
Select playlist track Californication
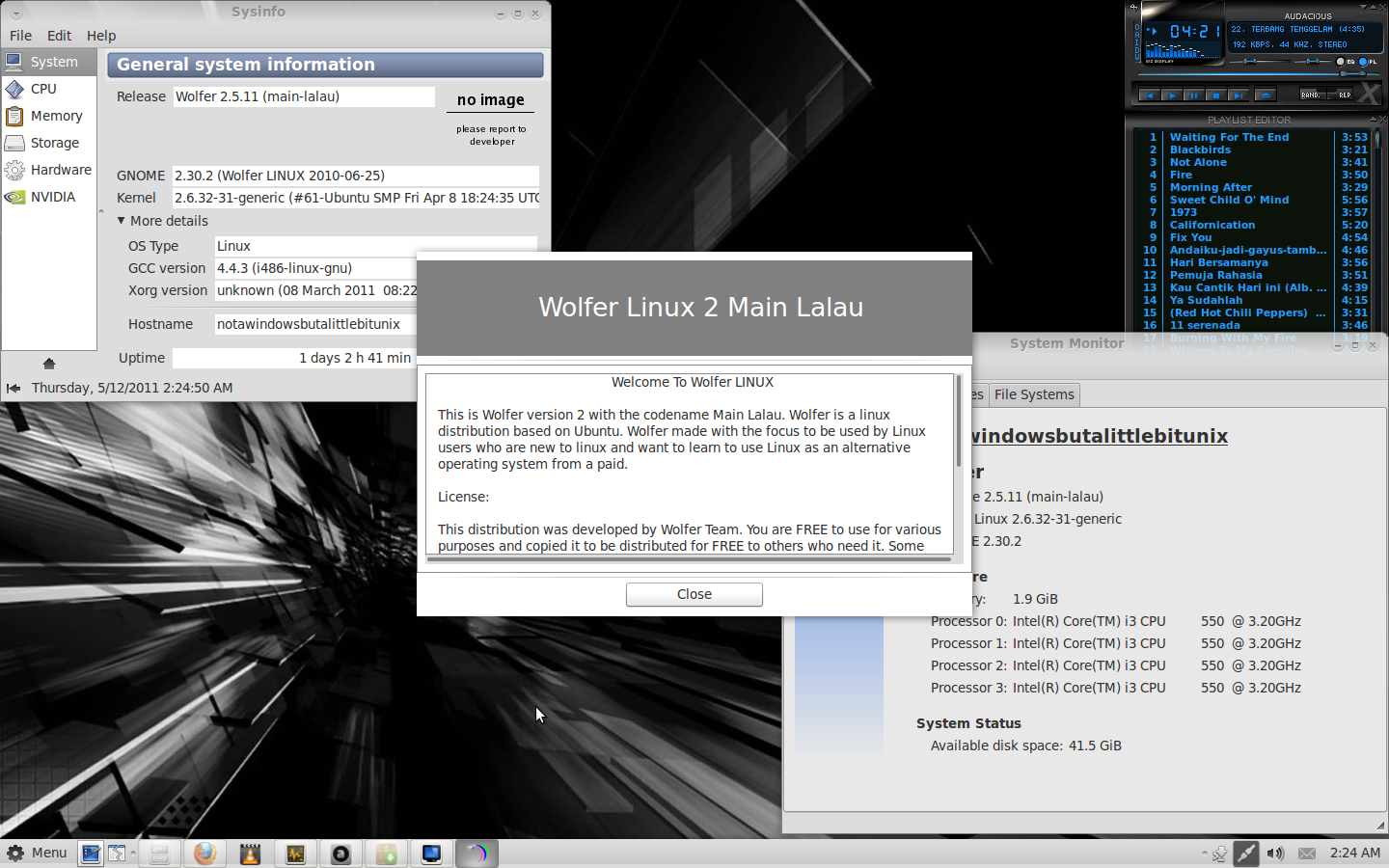tap(1212, 225)
